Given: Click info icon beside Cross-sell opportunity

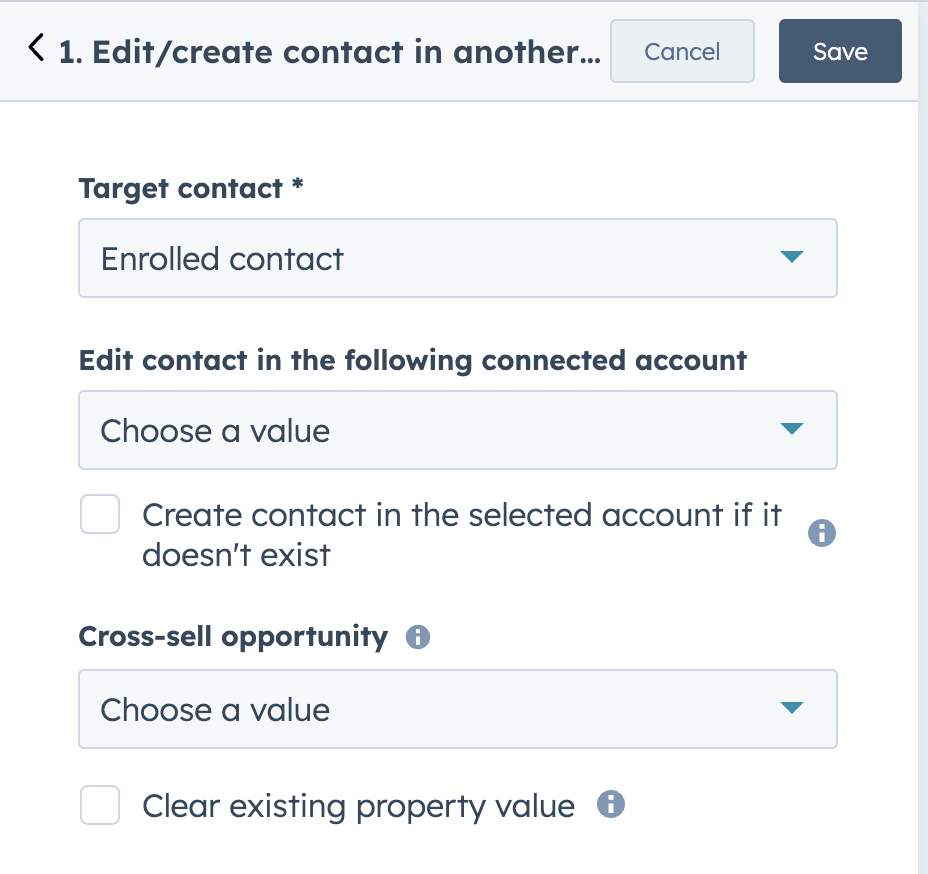Looking at the screenshot, I should pyautogui.click(x=418, y=637).
